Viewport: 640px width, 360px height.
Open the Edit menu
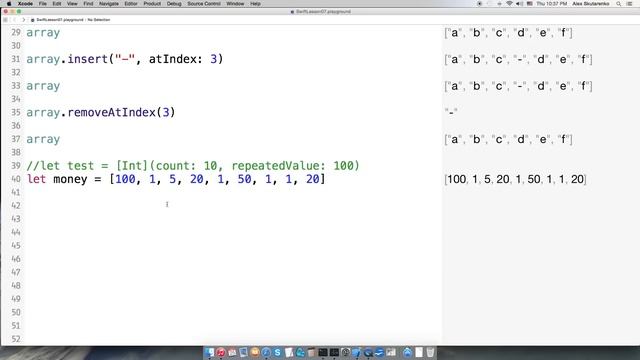coord(57,4)
